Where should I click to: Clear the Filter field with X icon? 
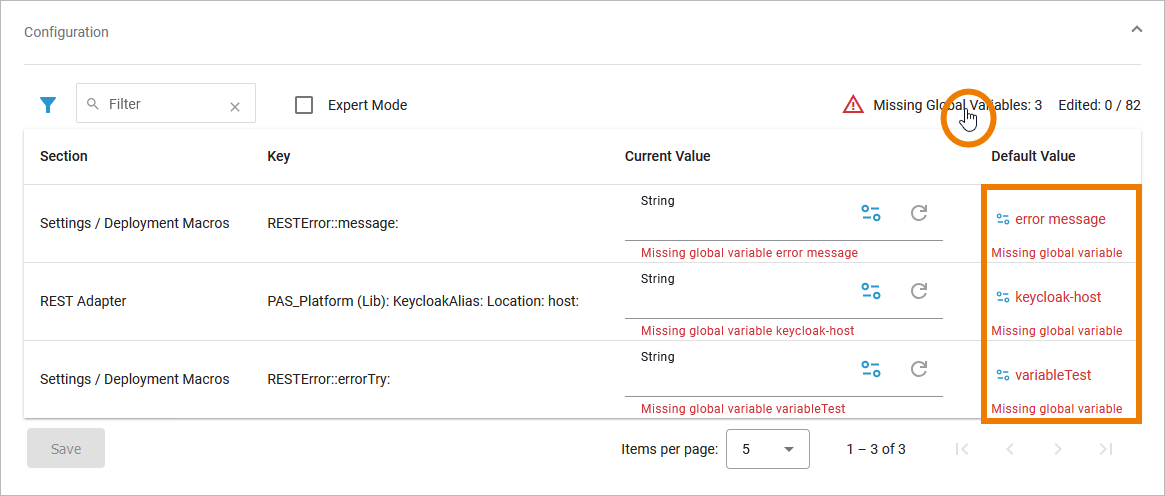[x=235, y=107]
